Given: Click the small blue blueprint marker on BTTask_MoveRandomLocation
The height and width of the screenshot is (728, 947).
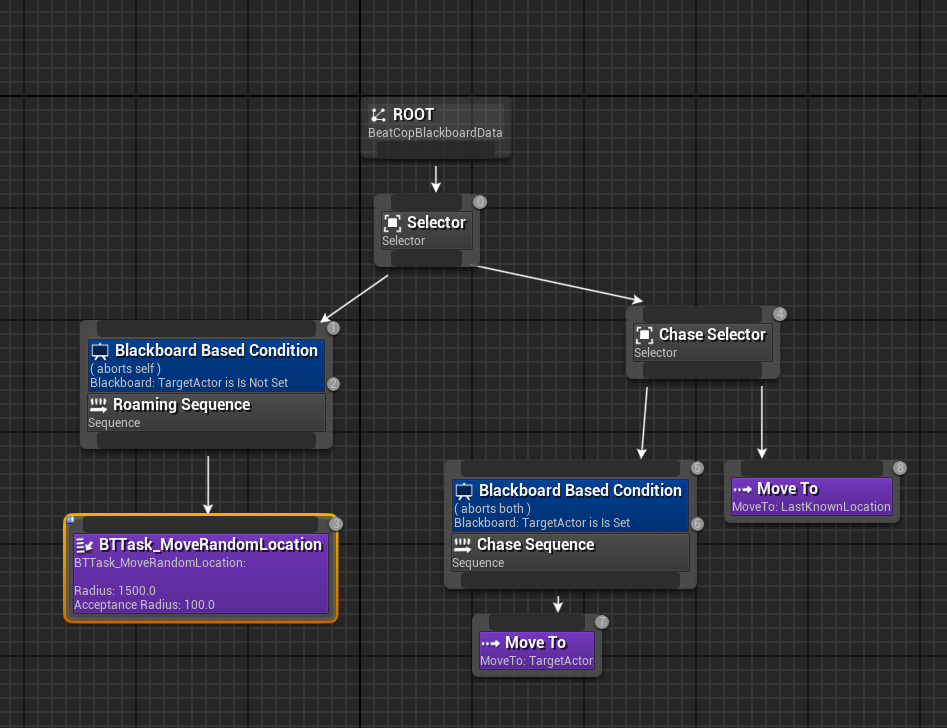Looking at the screenshot, I should point(70,519).
